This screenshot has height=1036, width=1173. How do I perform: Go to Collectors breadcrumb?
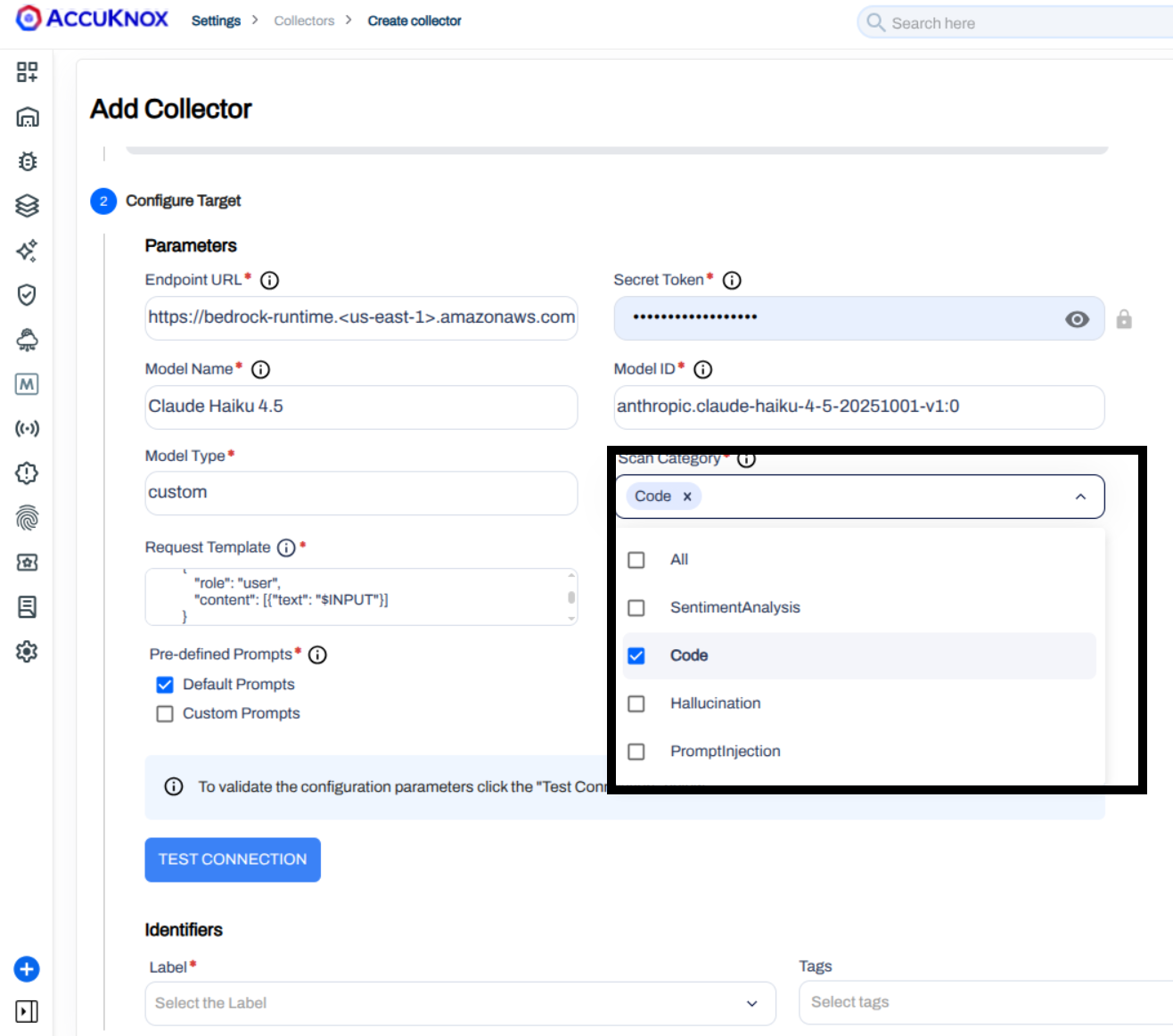(304, 21)
